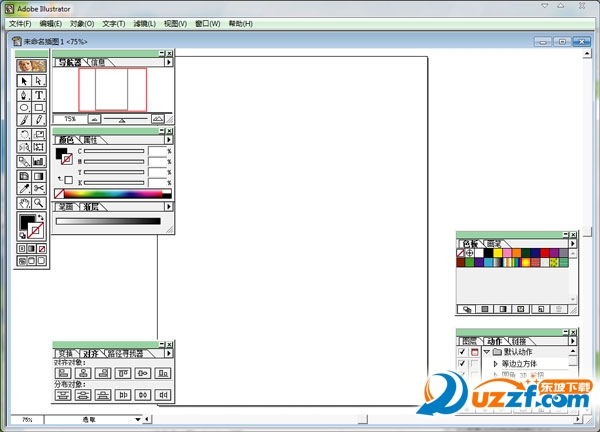600x432 pixels.
Task: Select the Direct Selection arrow tool
Action: (x=39, y=80)
